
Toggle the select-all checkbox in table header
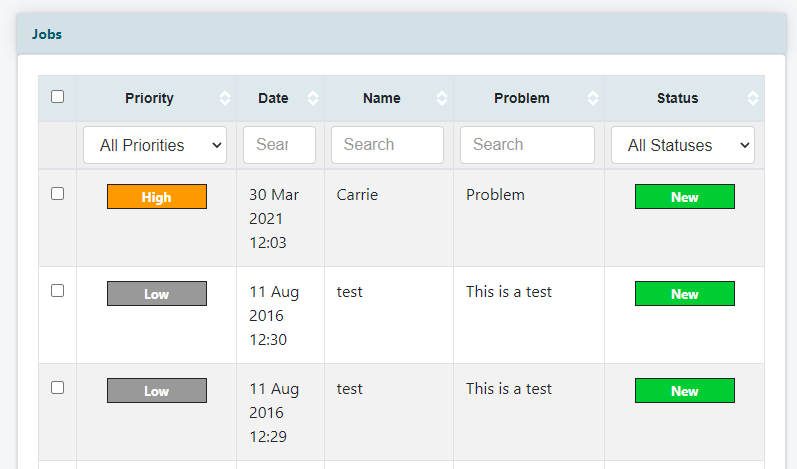(x=57, y=97)
